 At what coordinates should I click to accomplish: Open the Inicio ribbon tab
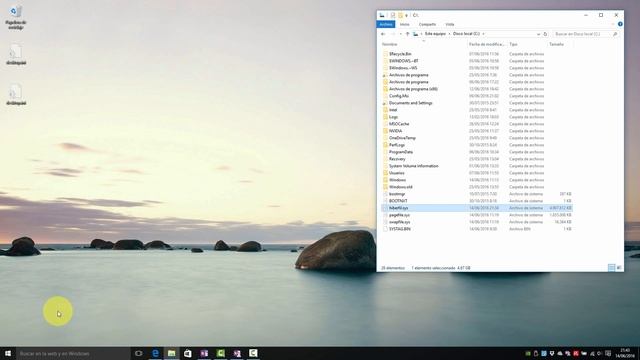(x=404, y=24)
